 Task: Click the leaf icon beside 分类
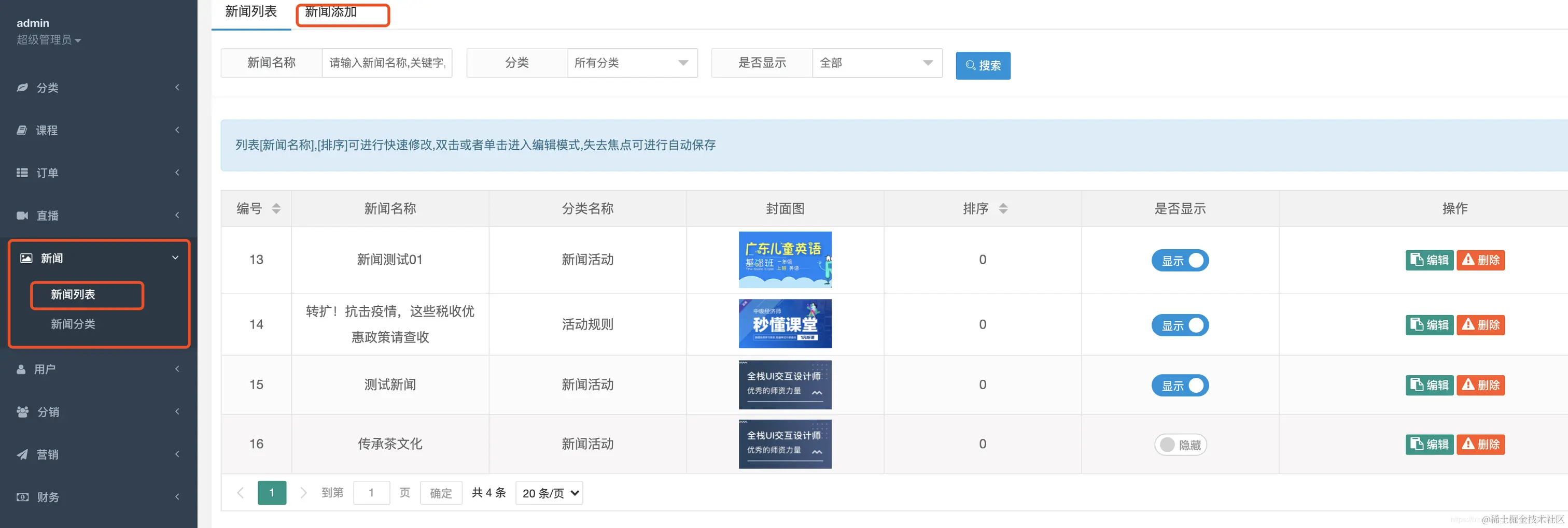[22, 88]
